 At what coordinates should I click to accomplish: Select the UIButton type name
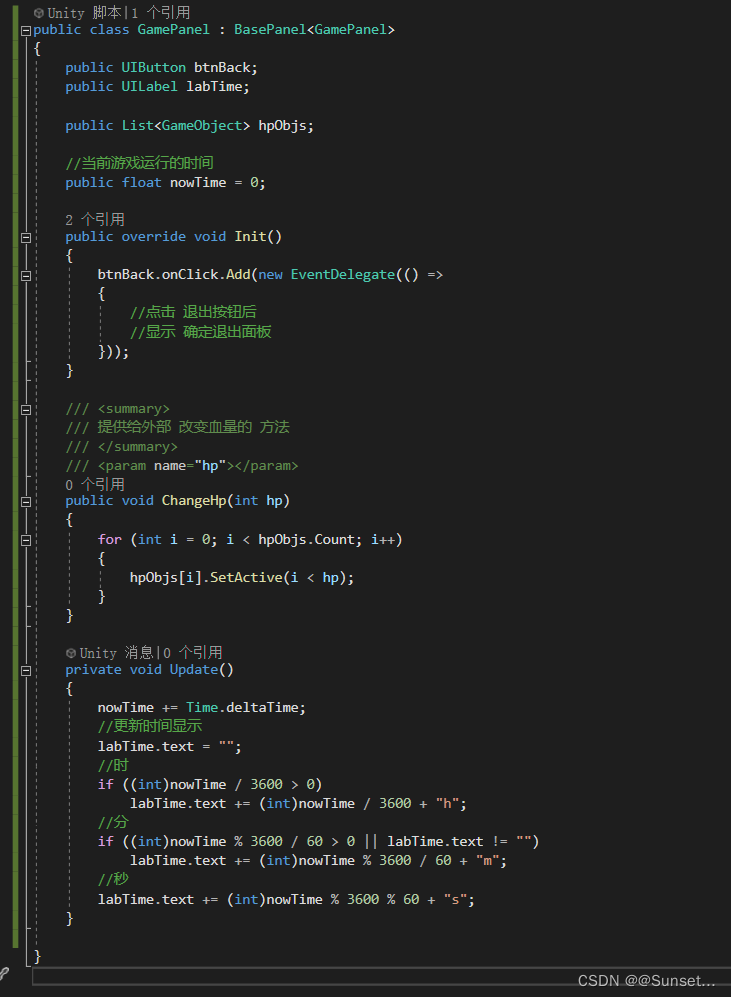pos(154,68)
